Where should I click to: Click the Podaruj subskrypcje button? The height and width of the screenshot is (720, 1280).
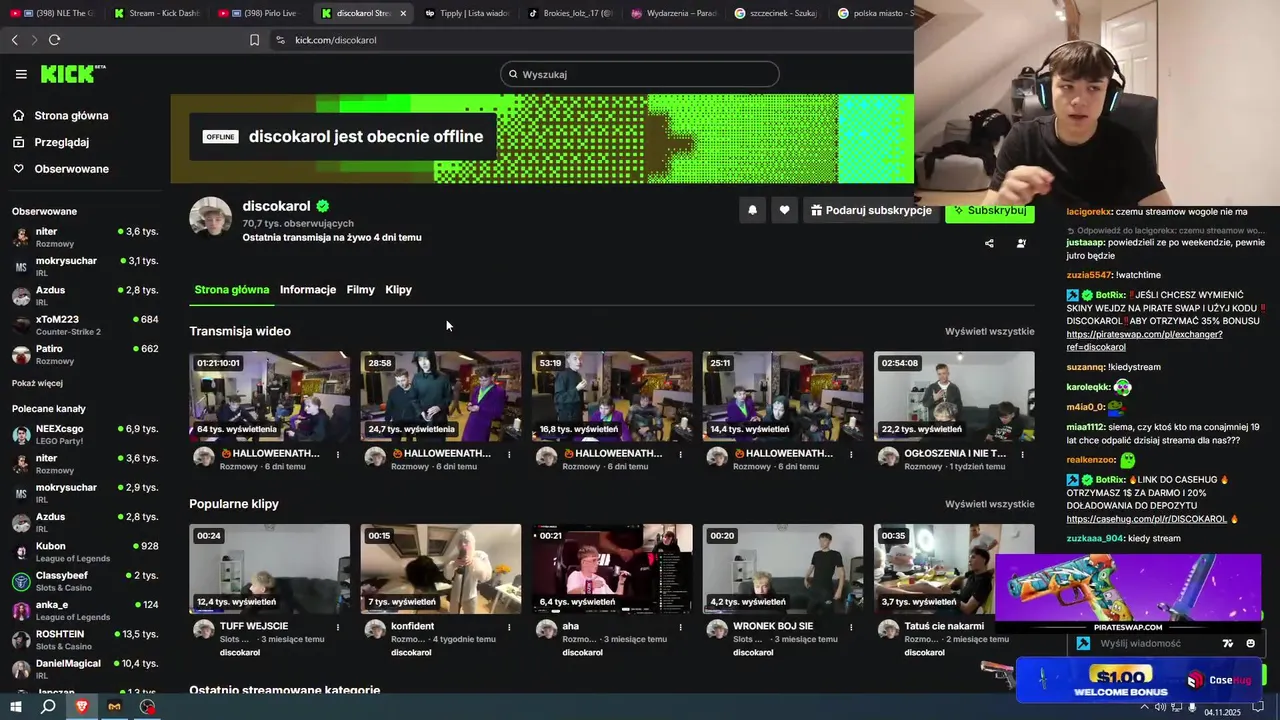point(871,210)
